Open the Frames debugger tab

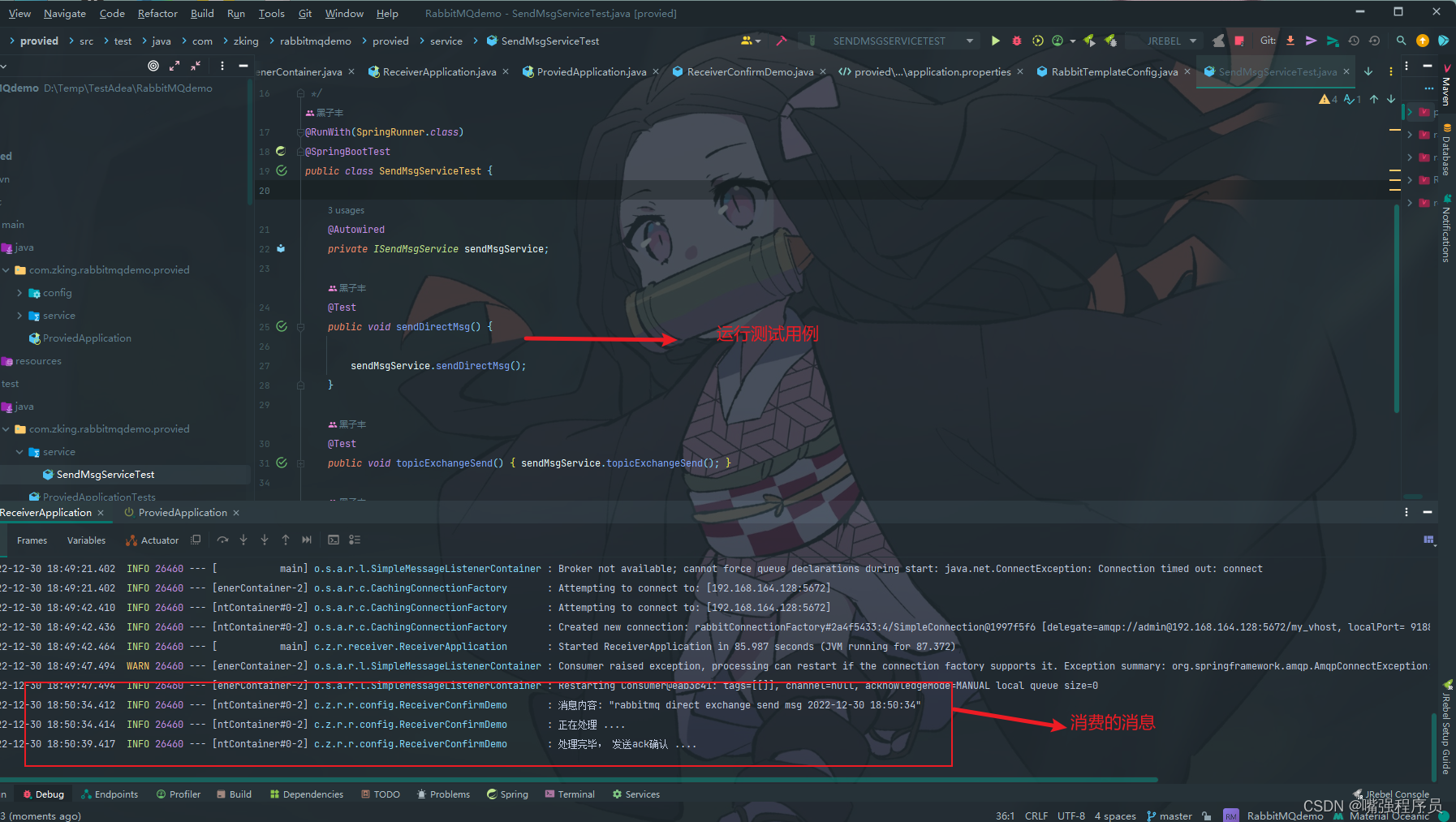point(32,540)
